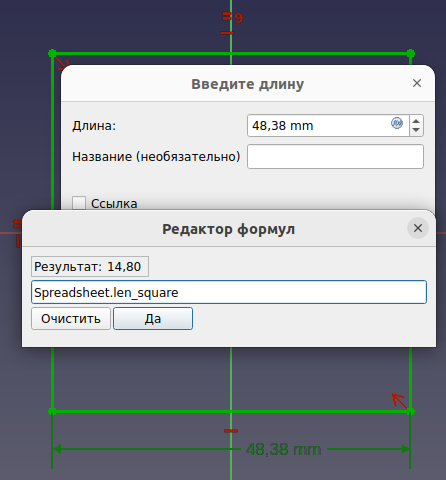Click the Очистить button

tap(71, 319)
